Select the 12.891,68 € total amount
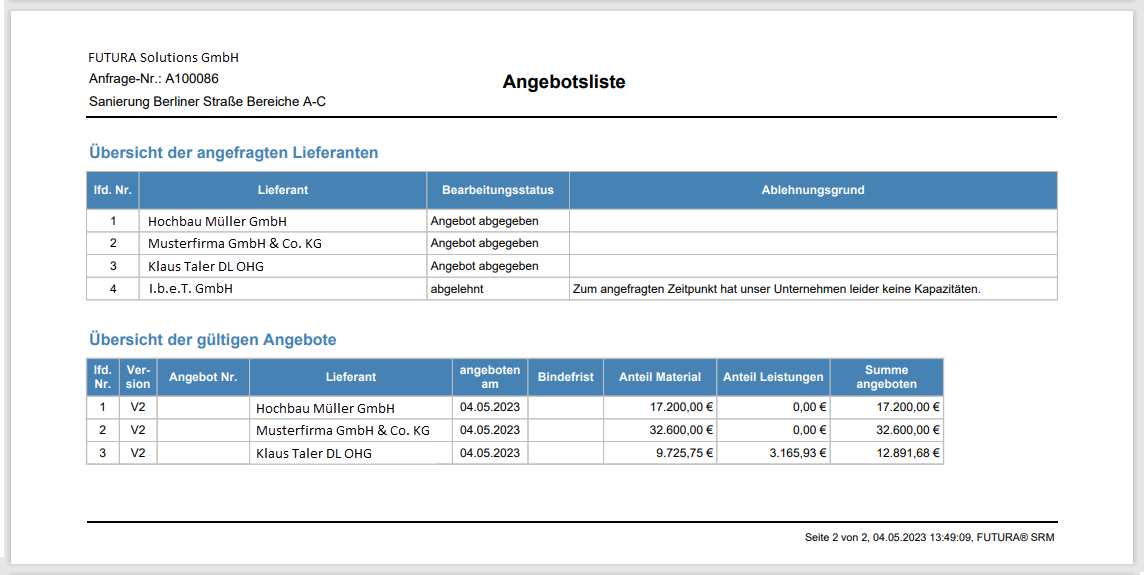The width and height of the screenshot is (1144, 575). 908,453
